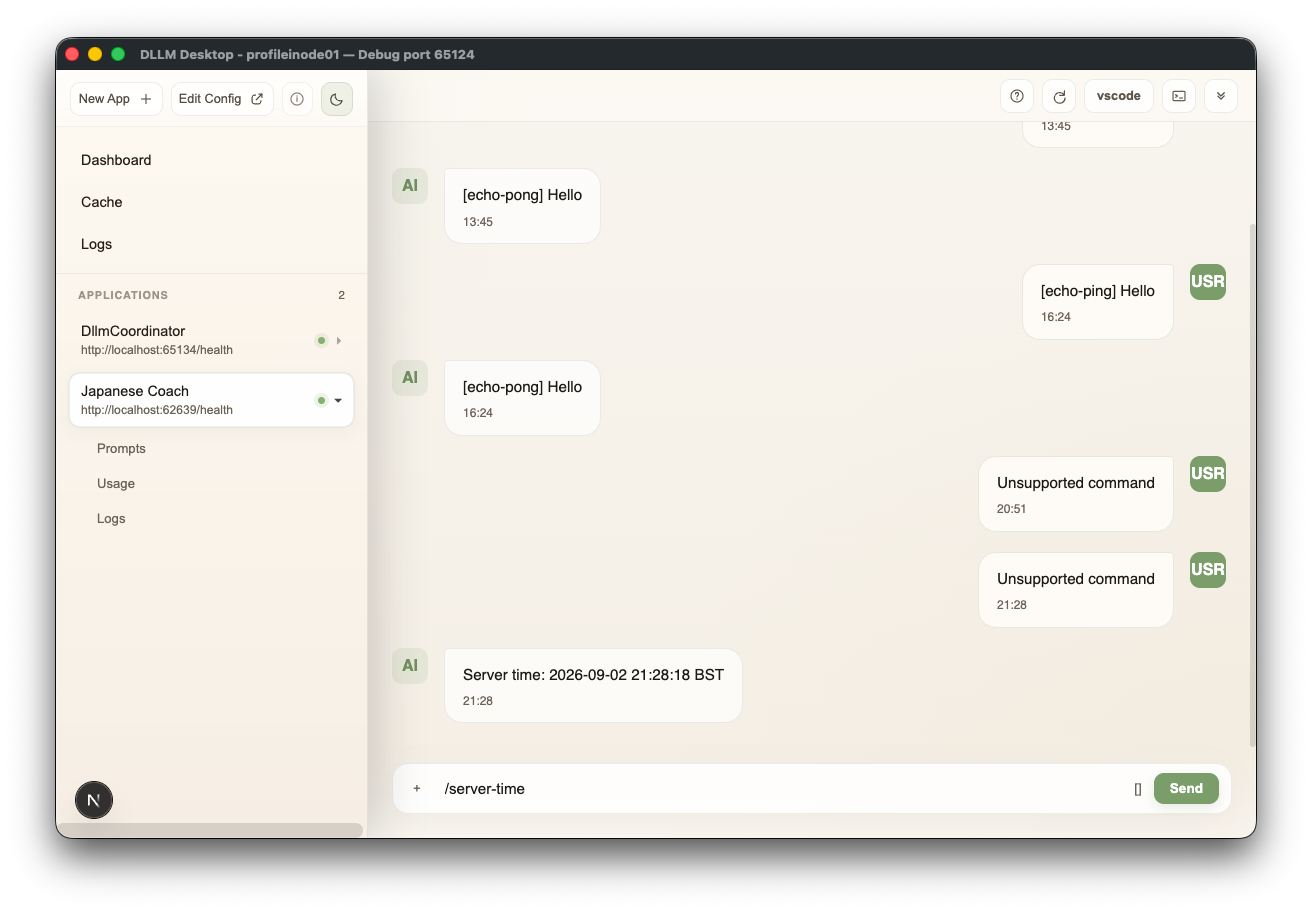Send the chat message
This screenshot has width=1312, height=912.
pos(1186,789)
